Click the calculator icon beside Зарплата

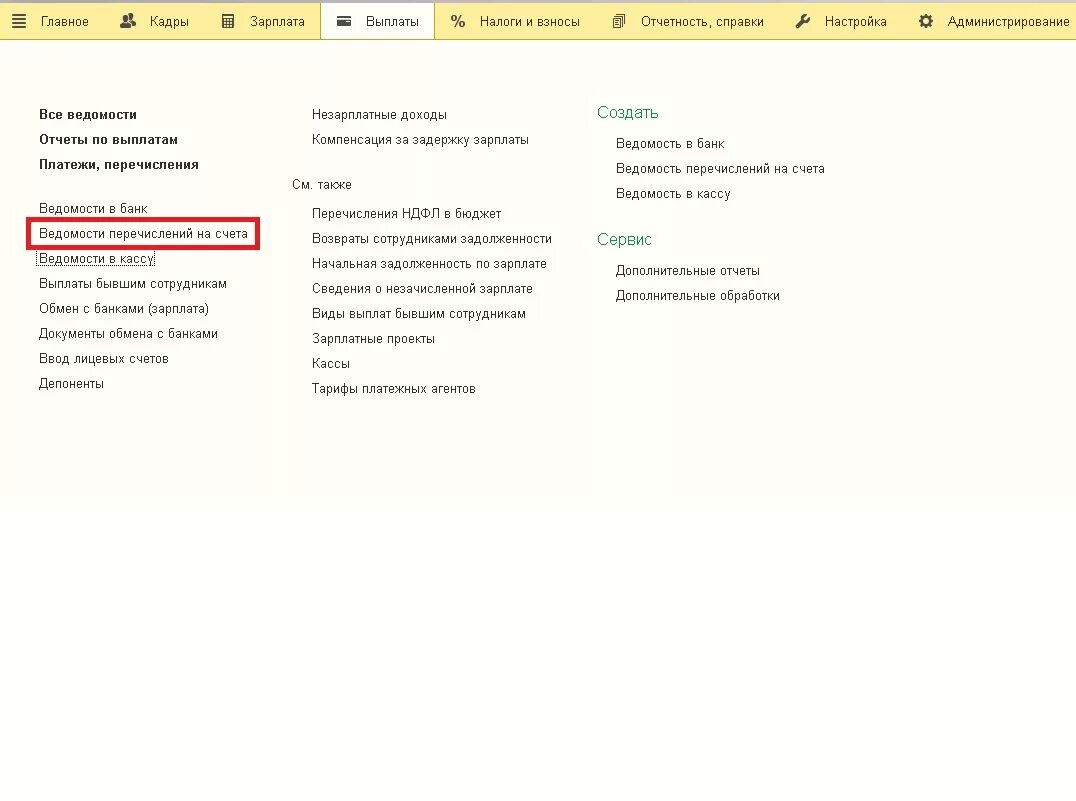coord(230,19)
